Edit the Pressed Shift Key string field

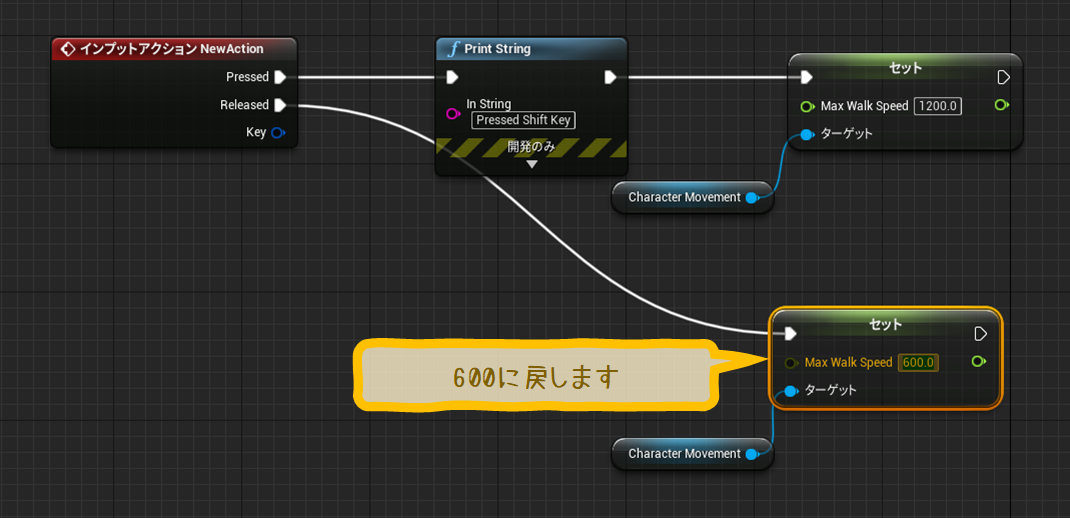[523, 120]
